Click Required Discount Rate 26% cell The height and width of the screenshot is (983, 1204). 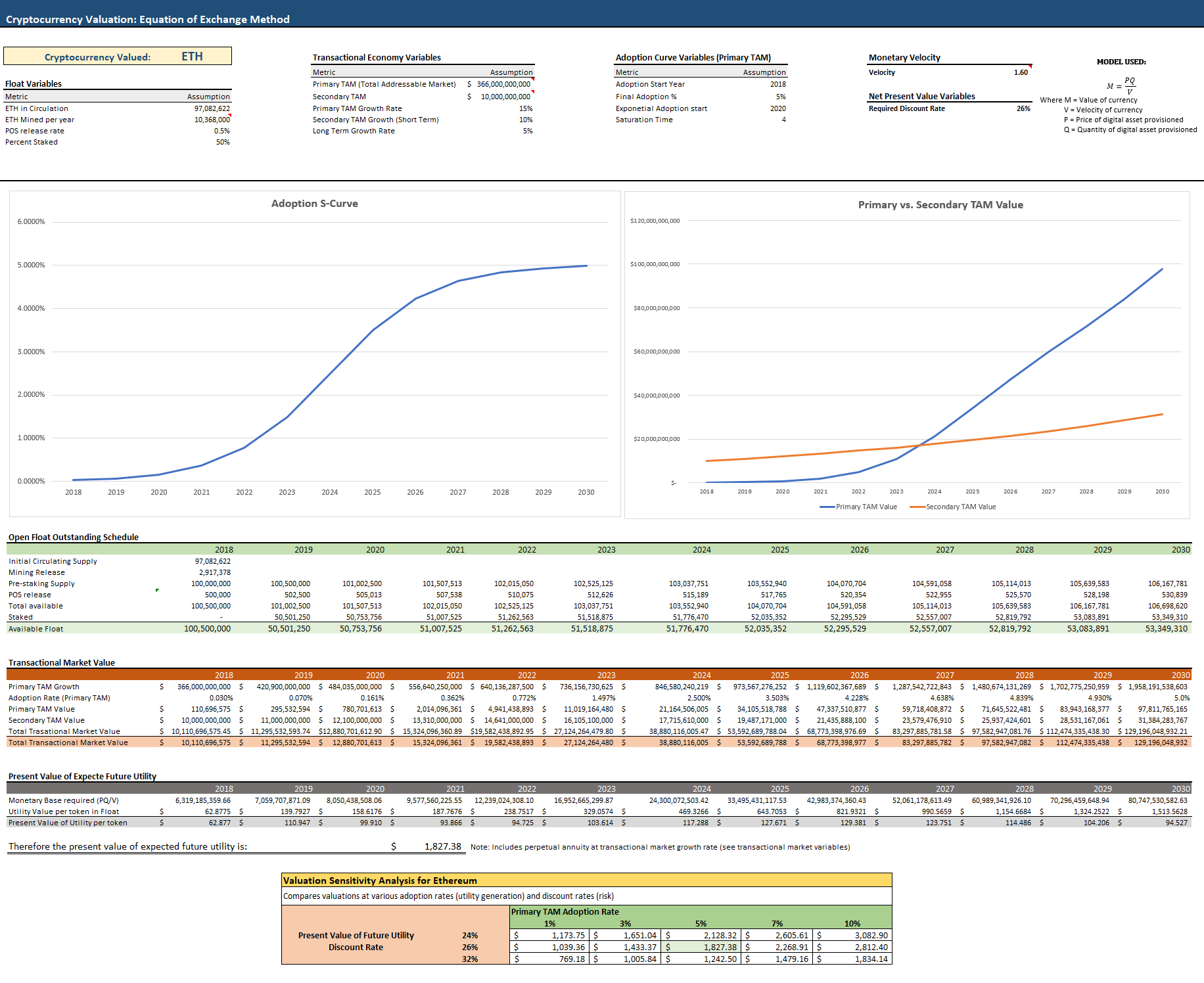click(1023, 108)
